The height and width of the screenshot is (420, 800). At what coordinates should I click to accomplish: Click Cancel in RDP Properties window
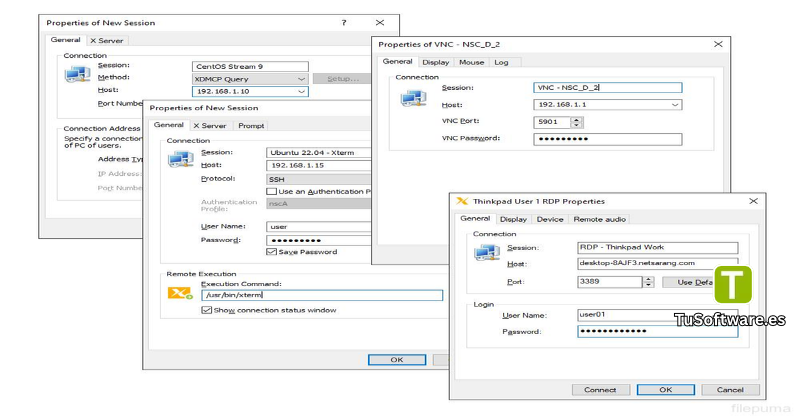[x=730, y=389]
